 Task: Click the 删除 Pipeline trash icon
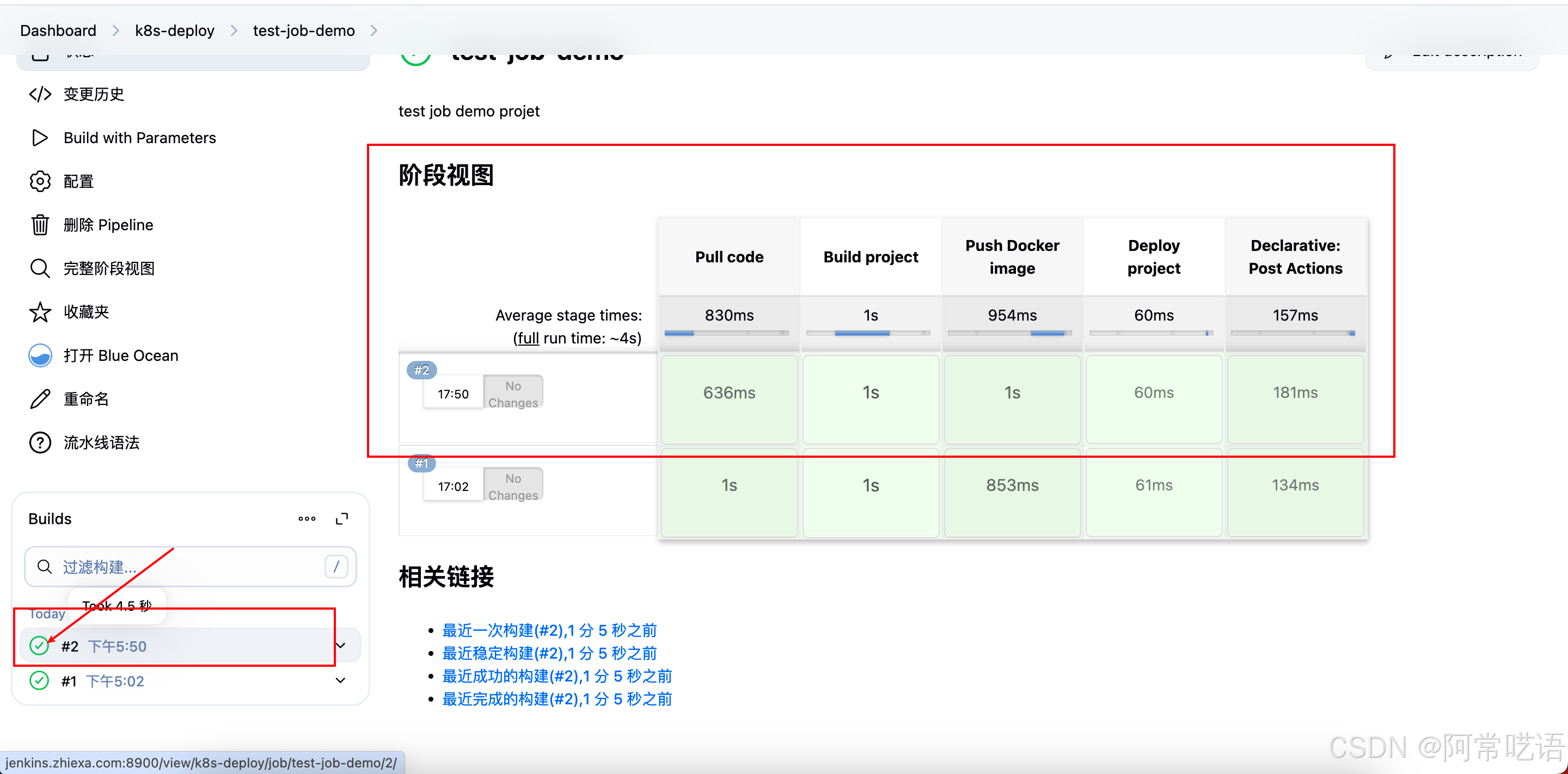pos(40,225)
